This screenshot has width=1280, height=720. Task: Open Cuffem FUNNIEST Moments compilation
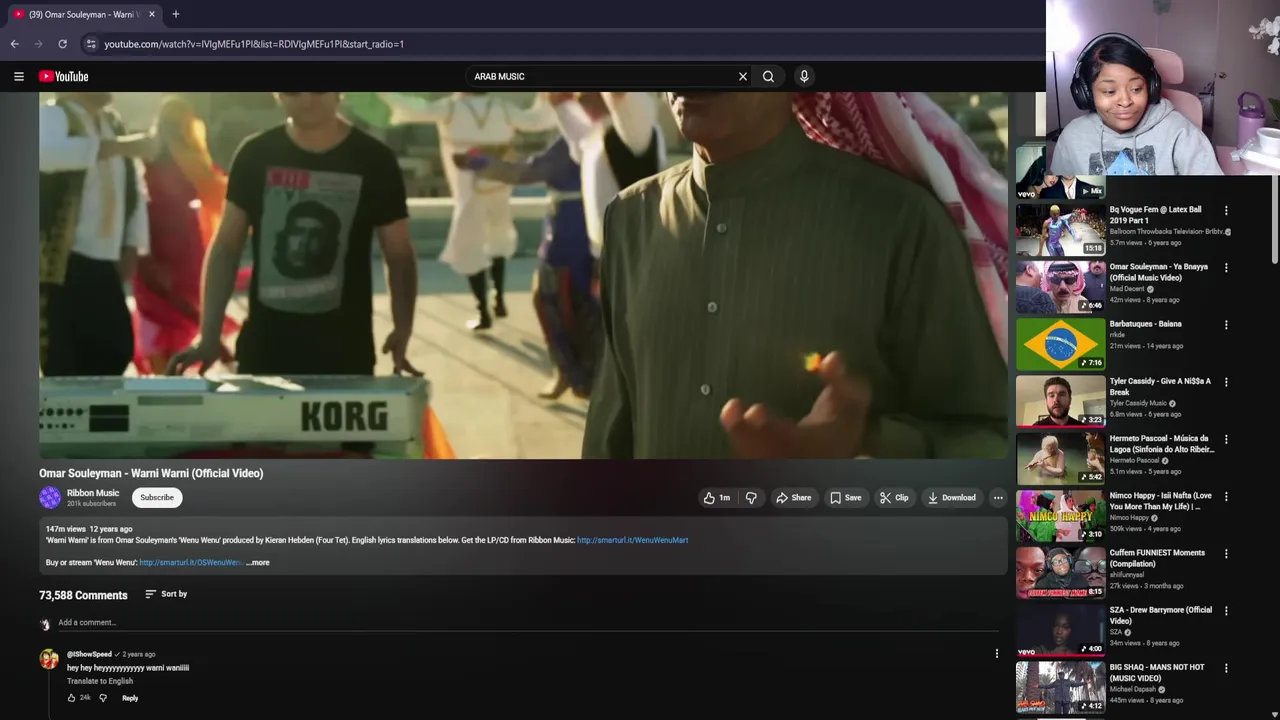tap(1157, 558)
